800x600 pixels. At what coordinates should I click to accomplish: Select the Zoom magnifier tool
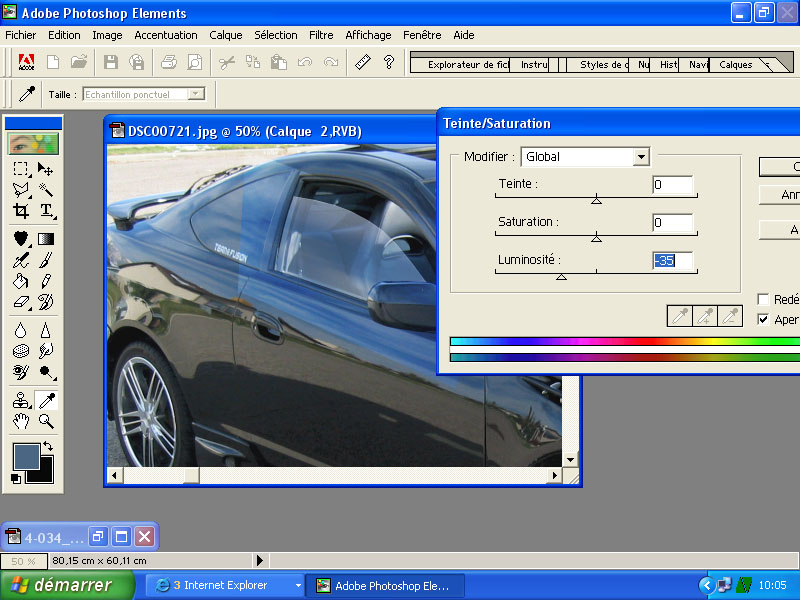[x=45, y=421]
